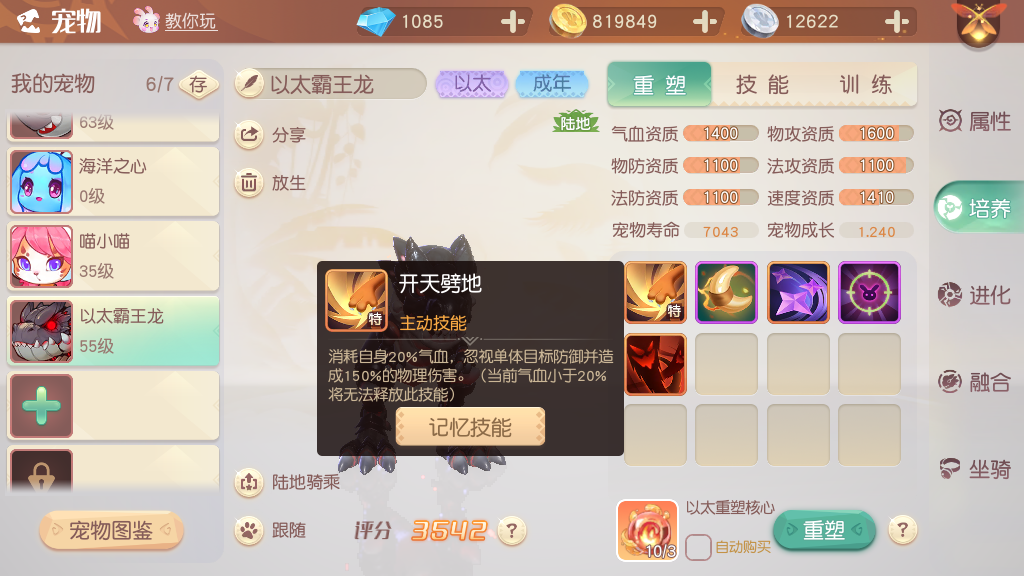Click the question mark beside 评分 score
Screen dimensions: 1024x576
click(x=512, y=530)
